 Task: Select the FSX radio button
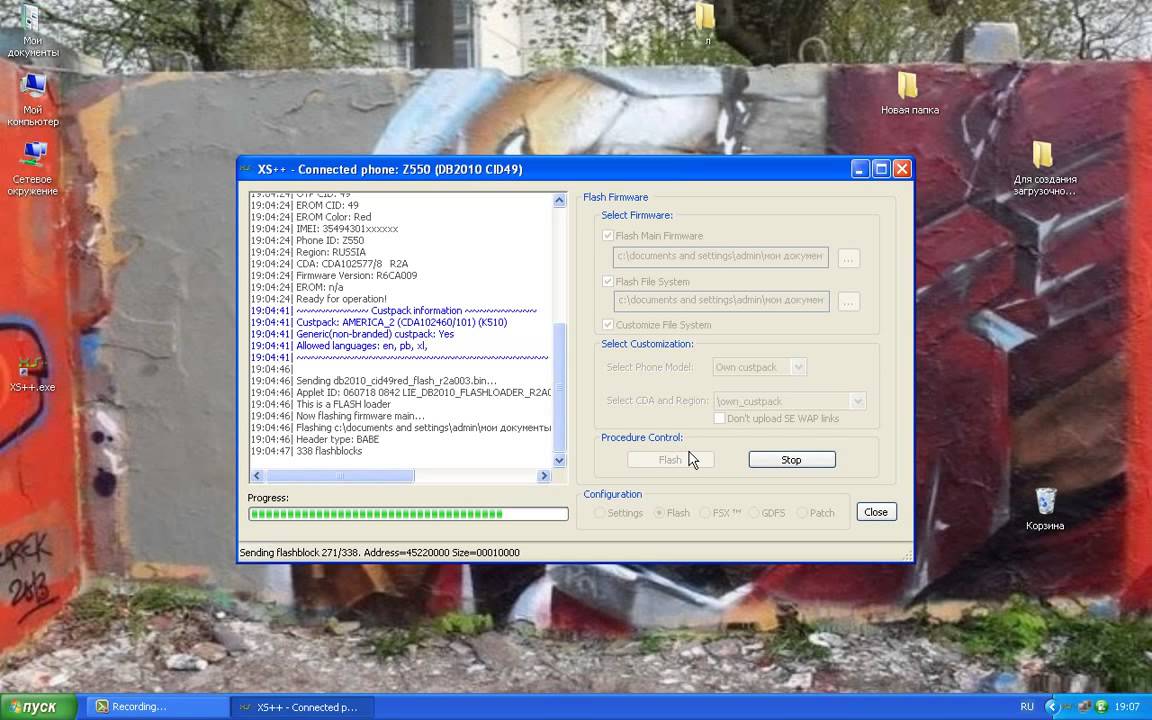(705, 513)
